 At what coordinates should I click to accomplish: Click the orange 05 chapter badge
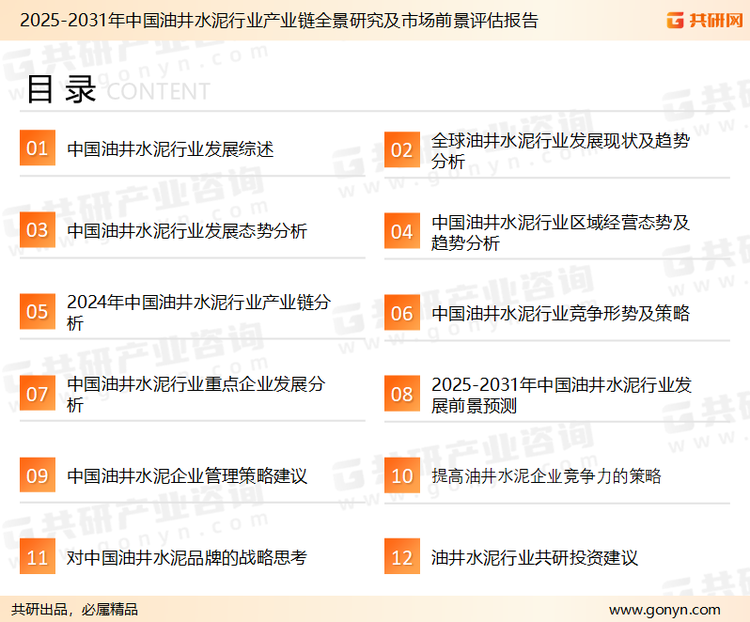click(x=37, y=311)
